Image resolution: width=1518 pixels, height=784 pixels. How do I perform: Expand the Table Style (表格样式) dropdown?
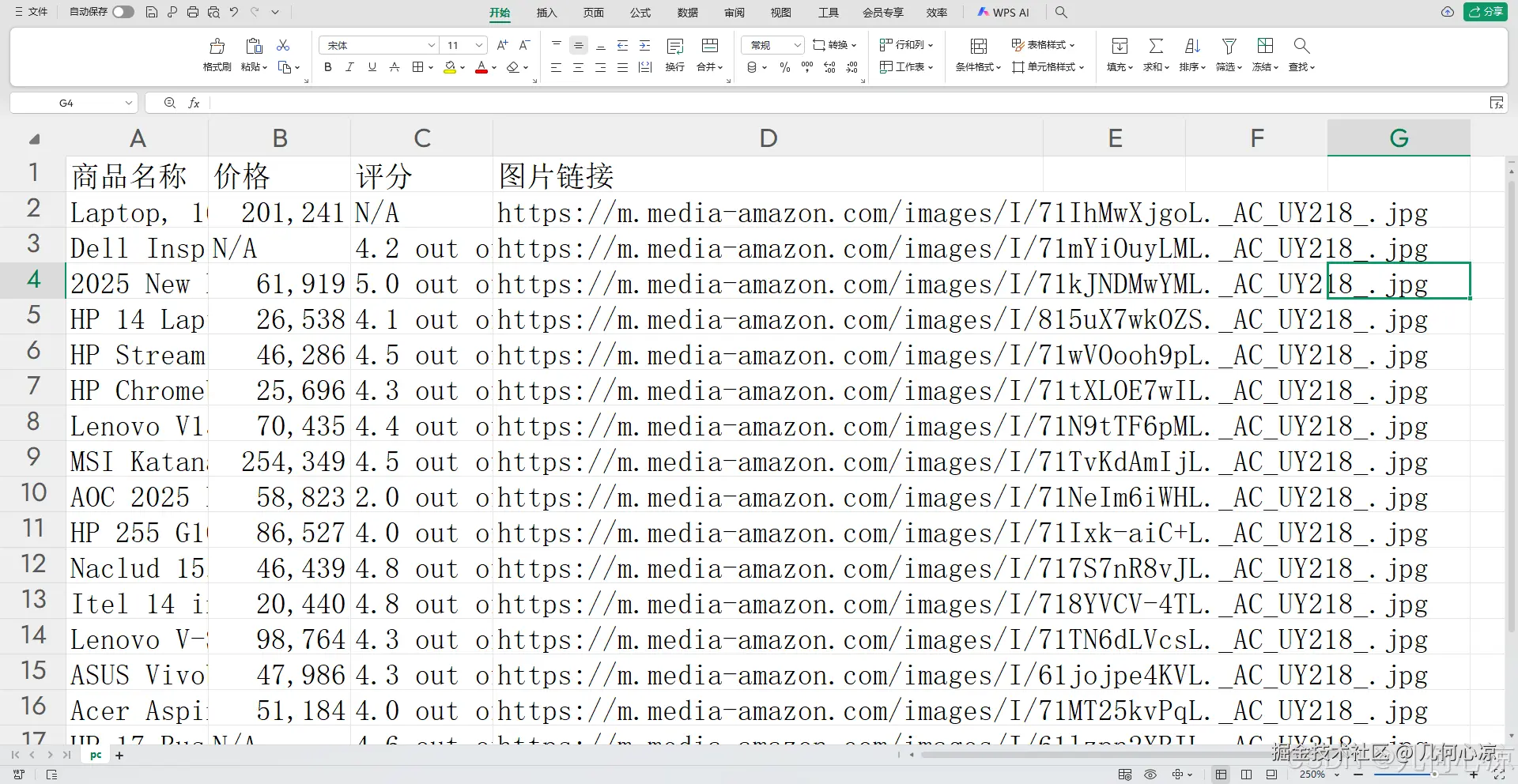[x=1043, y=45]
